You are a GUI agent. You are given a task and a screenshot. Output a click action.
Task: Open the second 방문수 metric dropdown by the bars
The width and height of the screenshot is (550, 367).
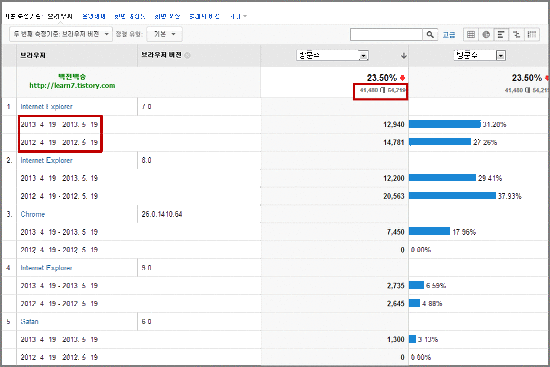[x=479, y=55]
